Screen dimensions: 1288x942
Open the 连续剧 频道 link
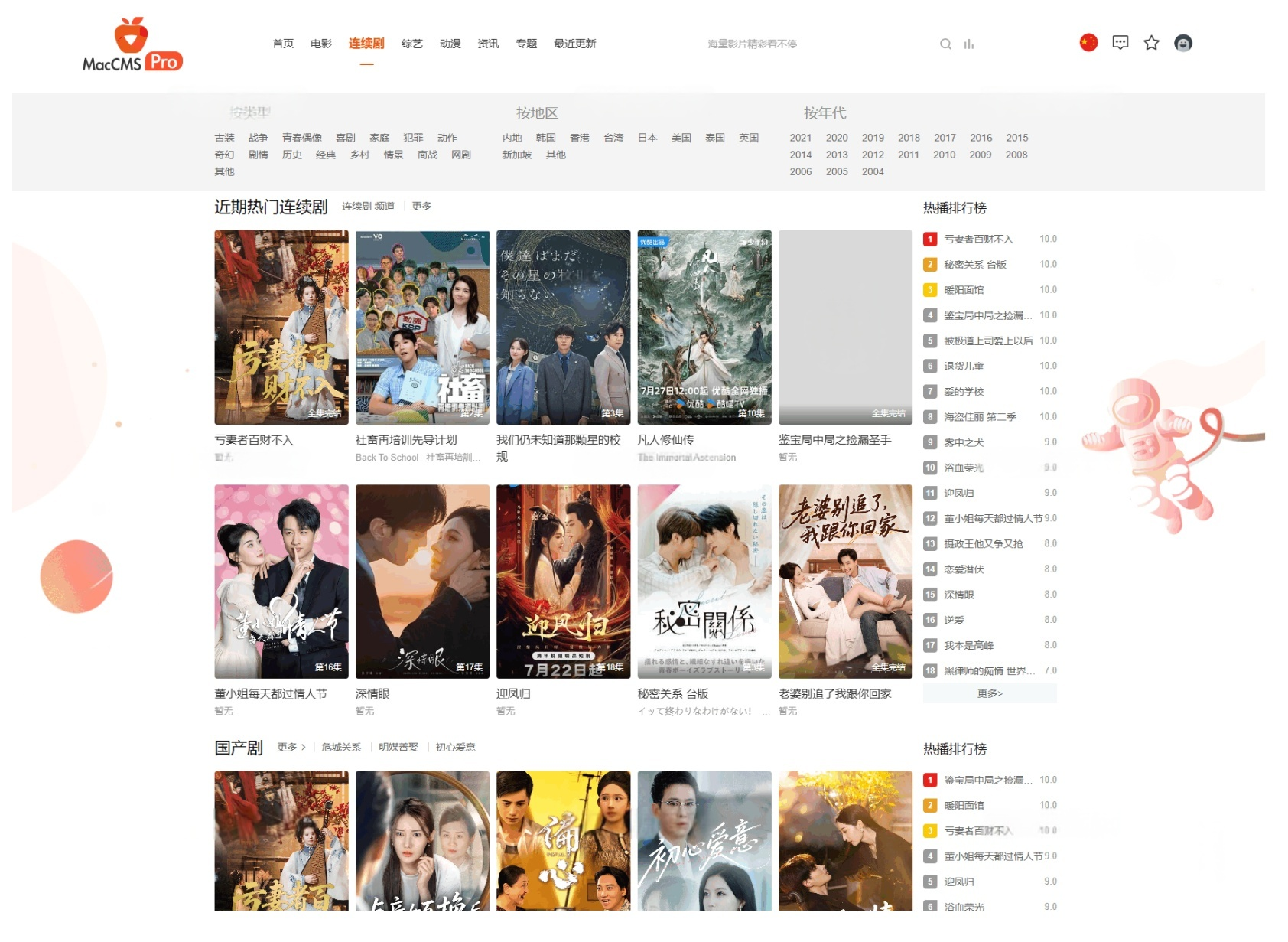(x=369, y=206)
